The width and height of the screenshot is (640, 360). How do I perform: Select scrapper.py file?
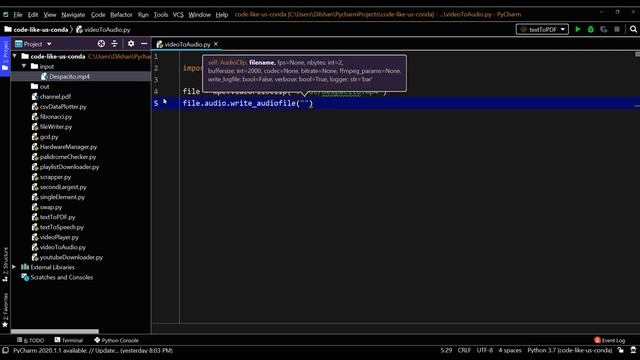click(55, 177)
